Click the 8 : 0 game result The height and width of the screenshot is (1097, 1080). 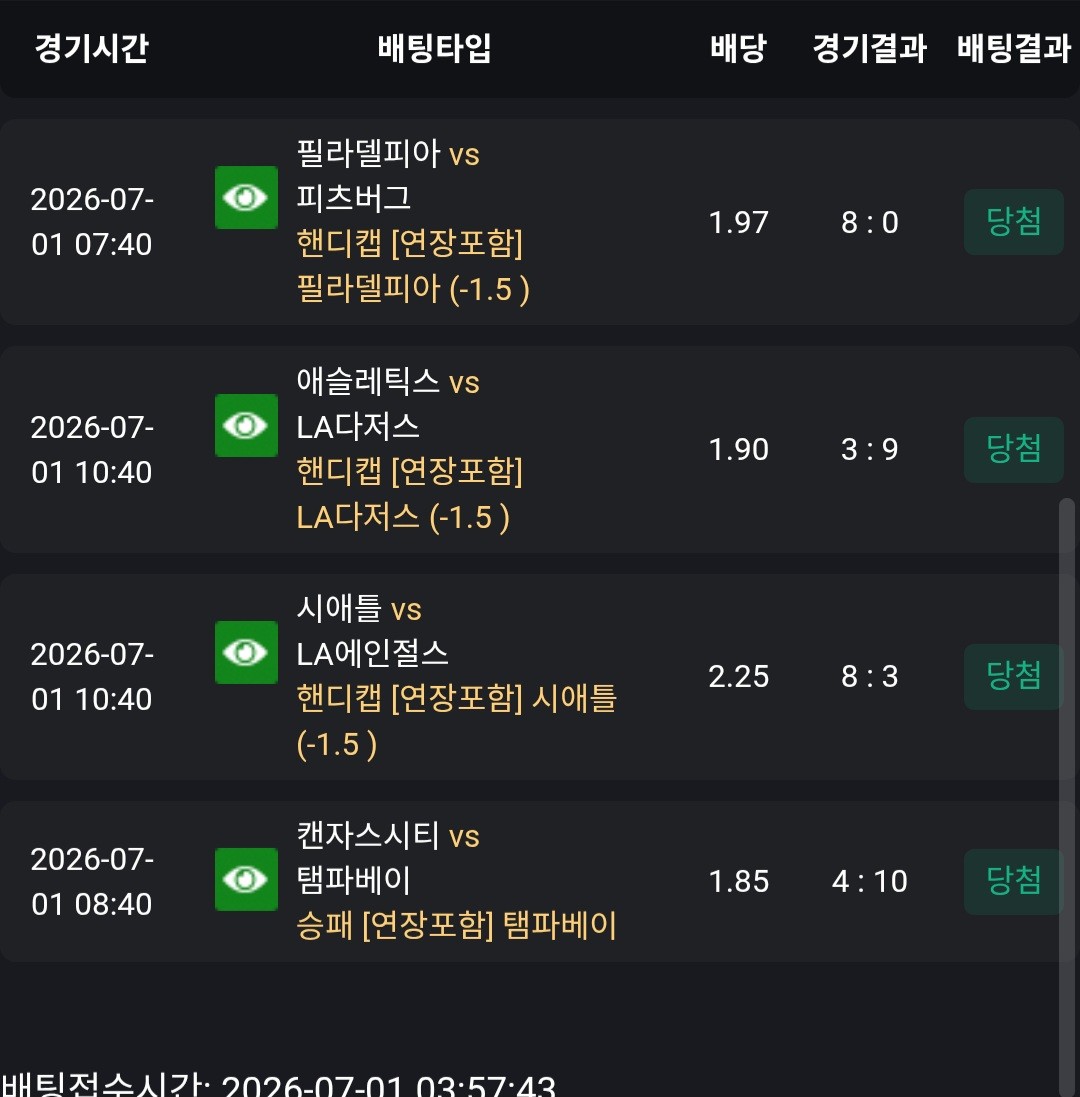pyautogui.click(x=869, y=222)
